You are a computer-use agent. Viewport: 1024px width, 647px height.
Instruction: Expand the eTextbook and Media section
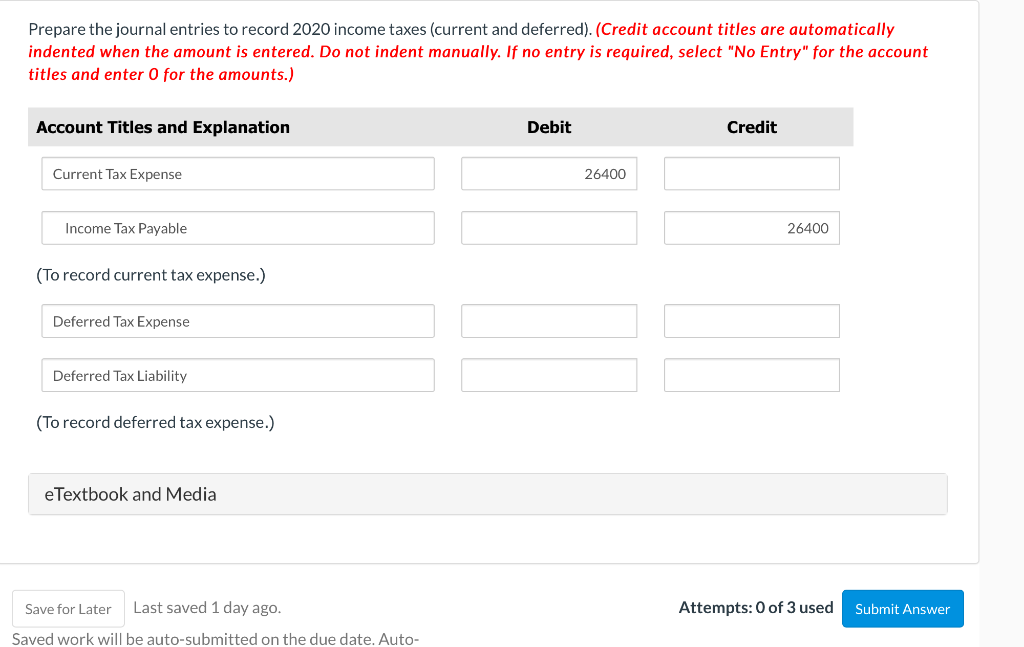(487, 493)
